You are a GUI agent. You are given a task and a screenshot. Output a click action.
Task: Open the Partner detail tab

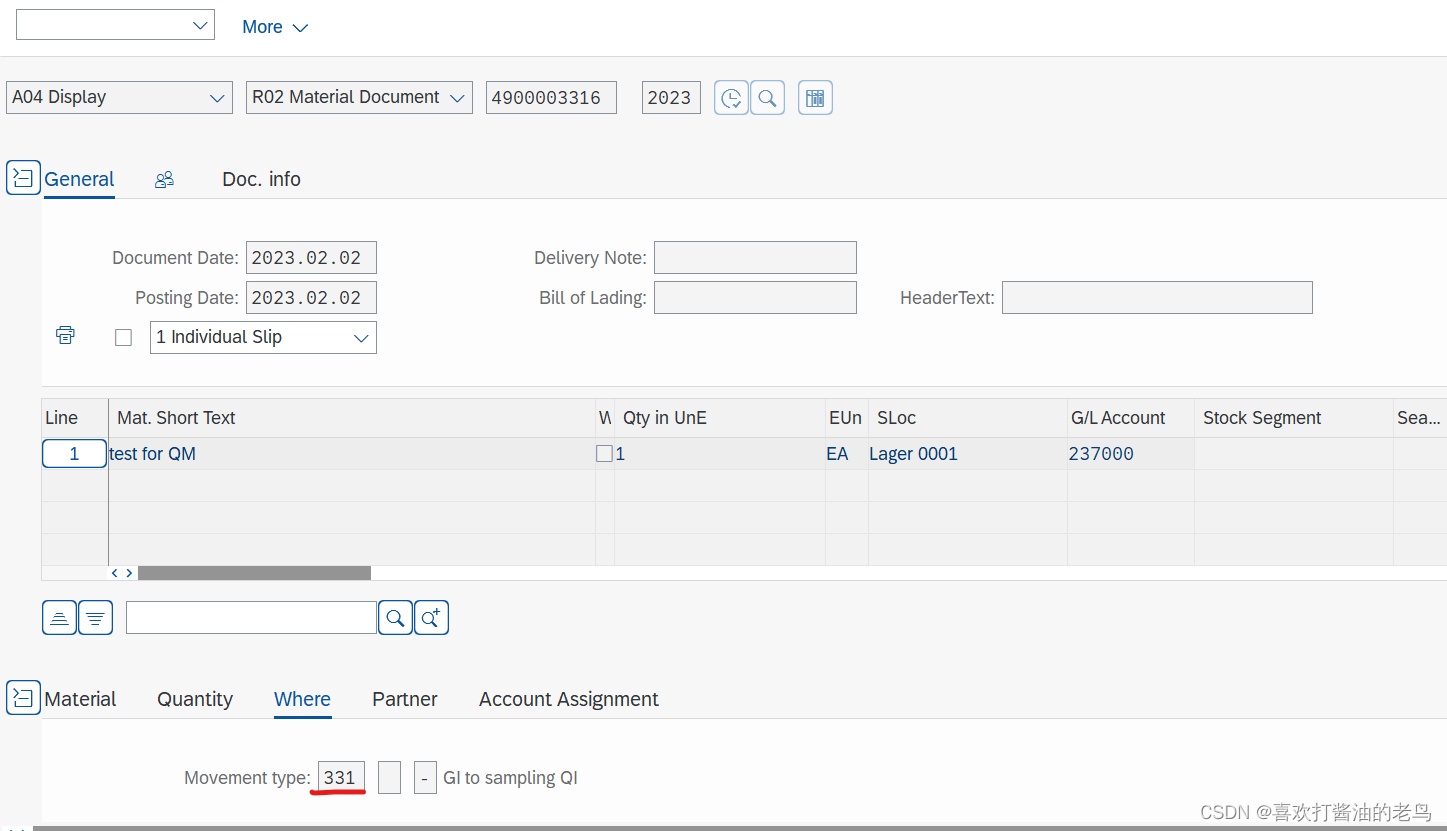click(x=405, y=699)
